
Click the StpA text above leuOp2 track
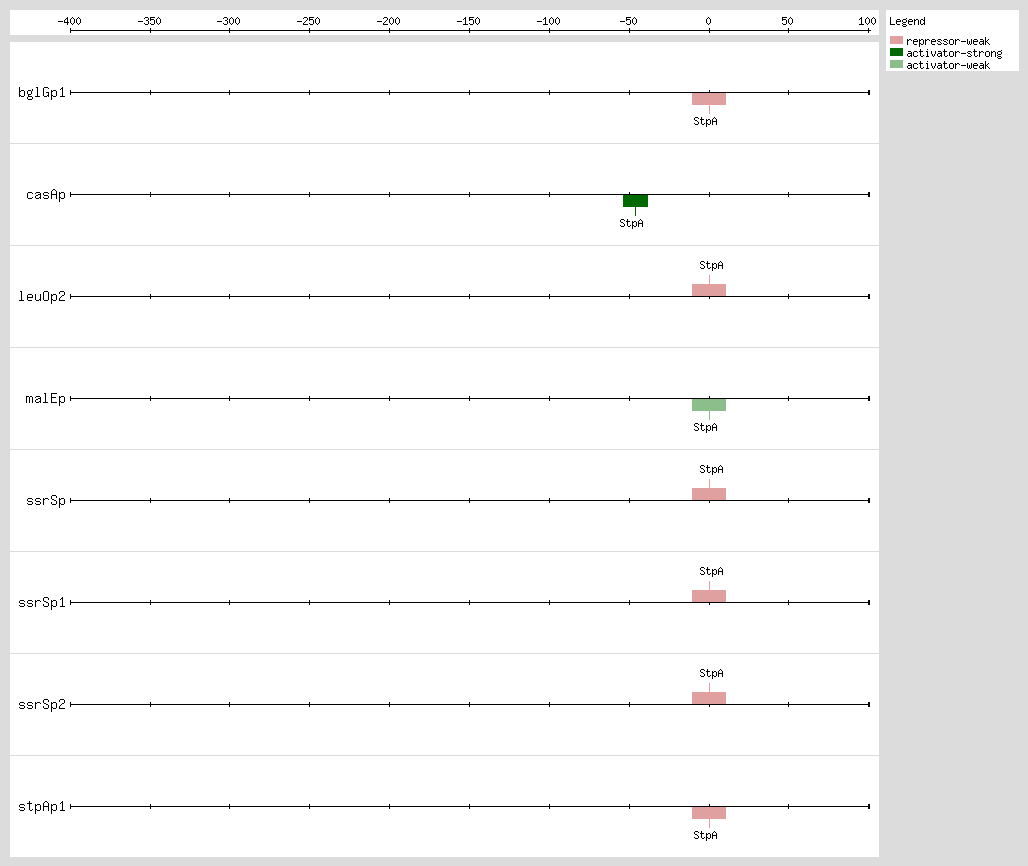point(711,266)
